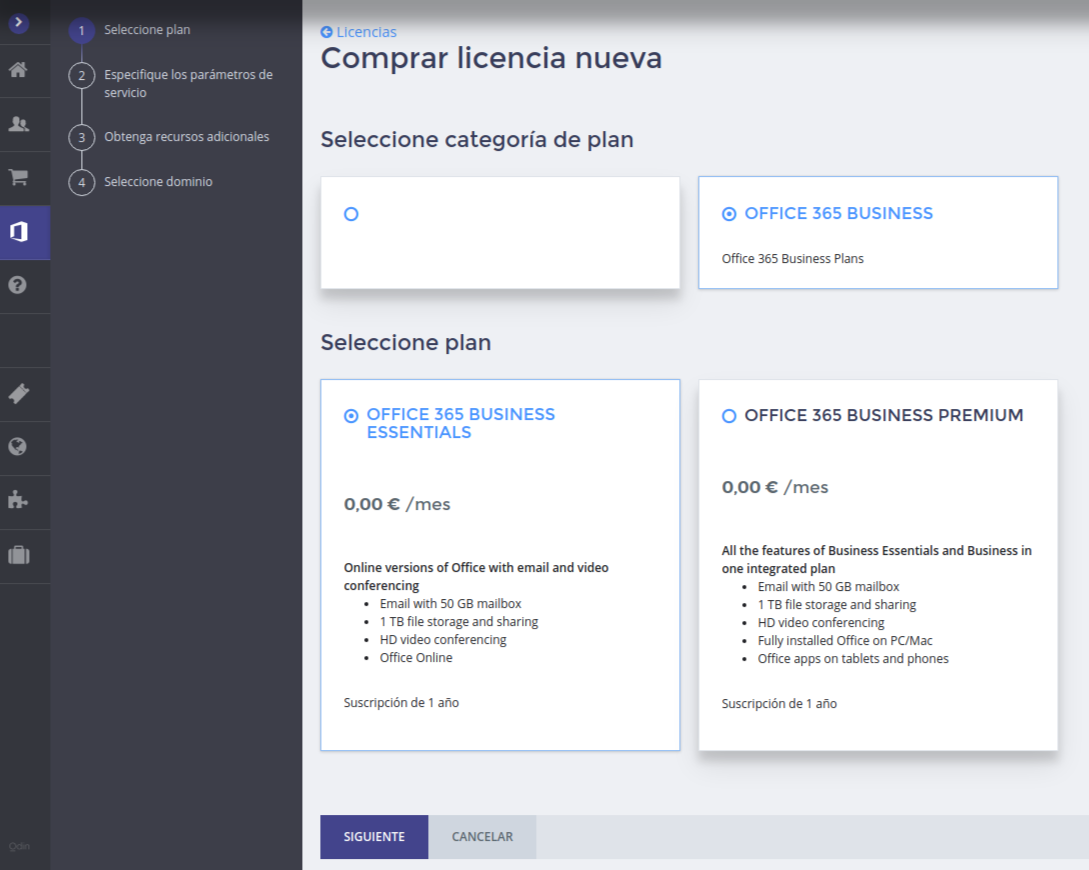
Task: Expand the sidebar with the chevron arrow
Action: pos(19,23)
